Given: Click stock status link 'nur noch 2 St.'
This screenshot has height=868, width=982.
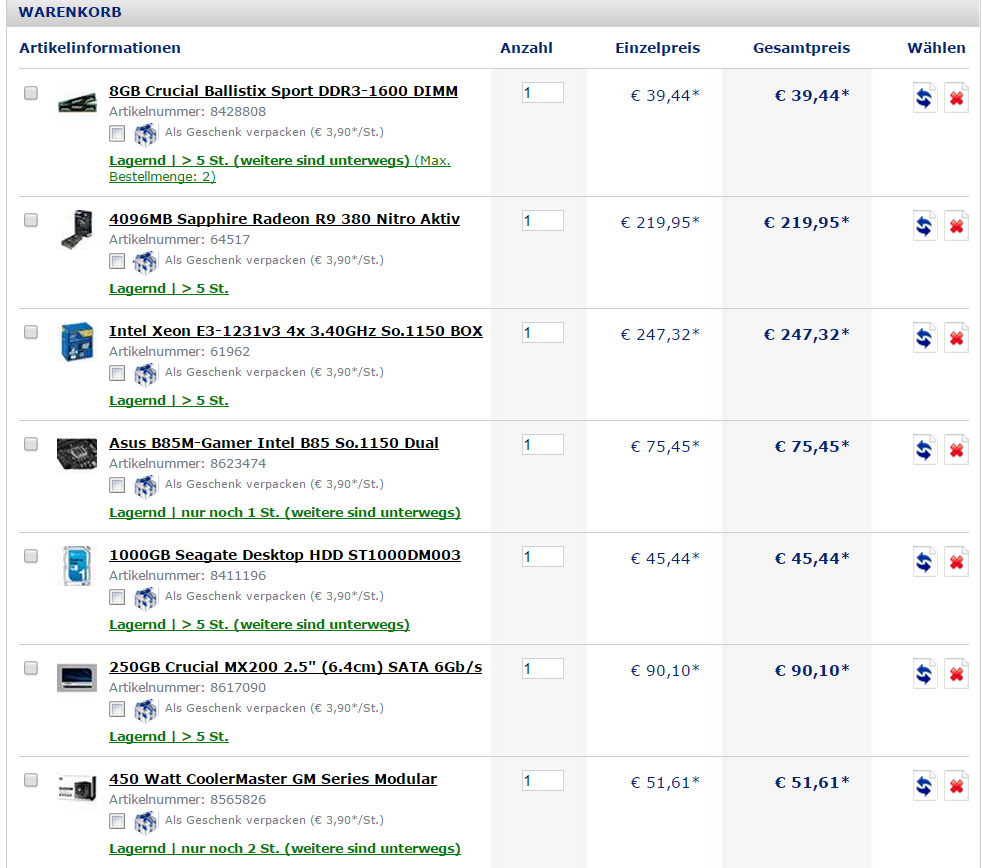Looking at the screenshot, I should click(285, 849).
